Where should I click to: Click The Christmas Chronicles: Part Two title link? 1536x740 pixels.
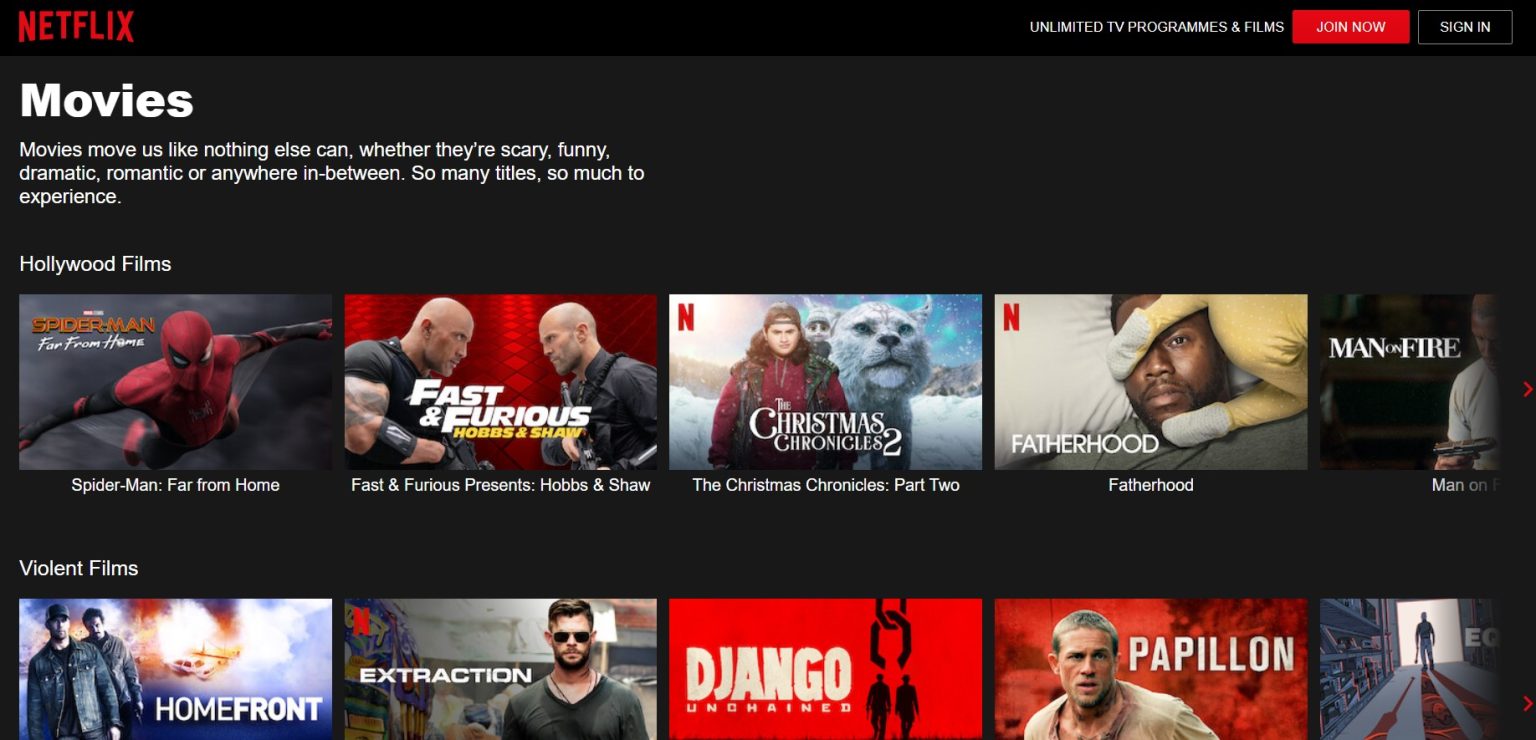(825, 485)
